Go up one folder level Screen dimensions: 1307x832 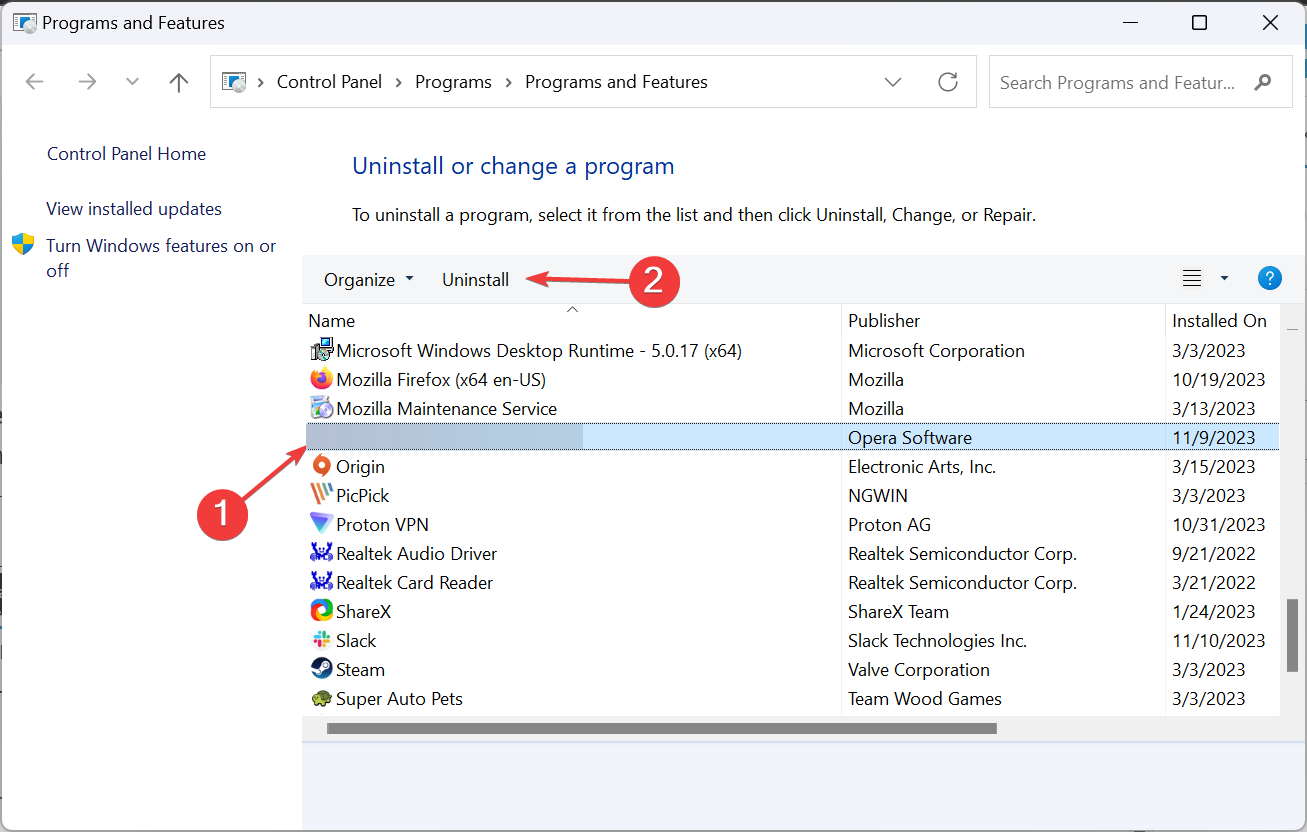pos(179,82)
